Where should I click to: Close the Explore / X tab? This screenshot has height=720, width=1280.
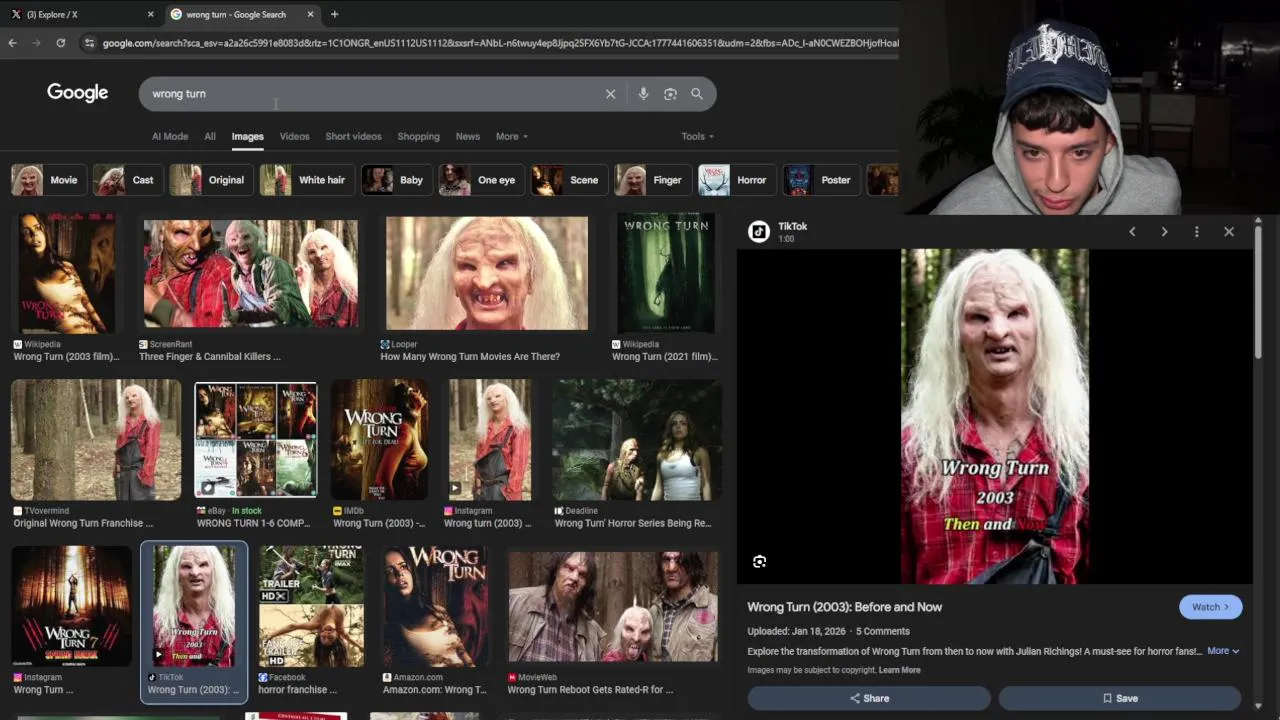[151, 14]
